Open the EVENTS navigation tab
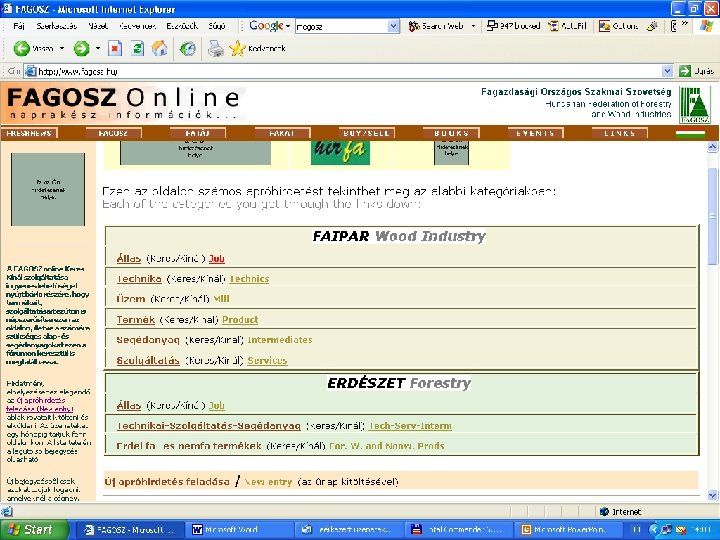Viewport: 720px width, 540px height. (535, 133)
